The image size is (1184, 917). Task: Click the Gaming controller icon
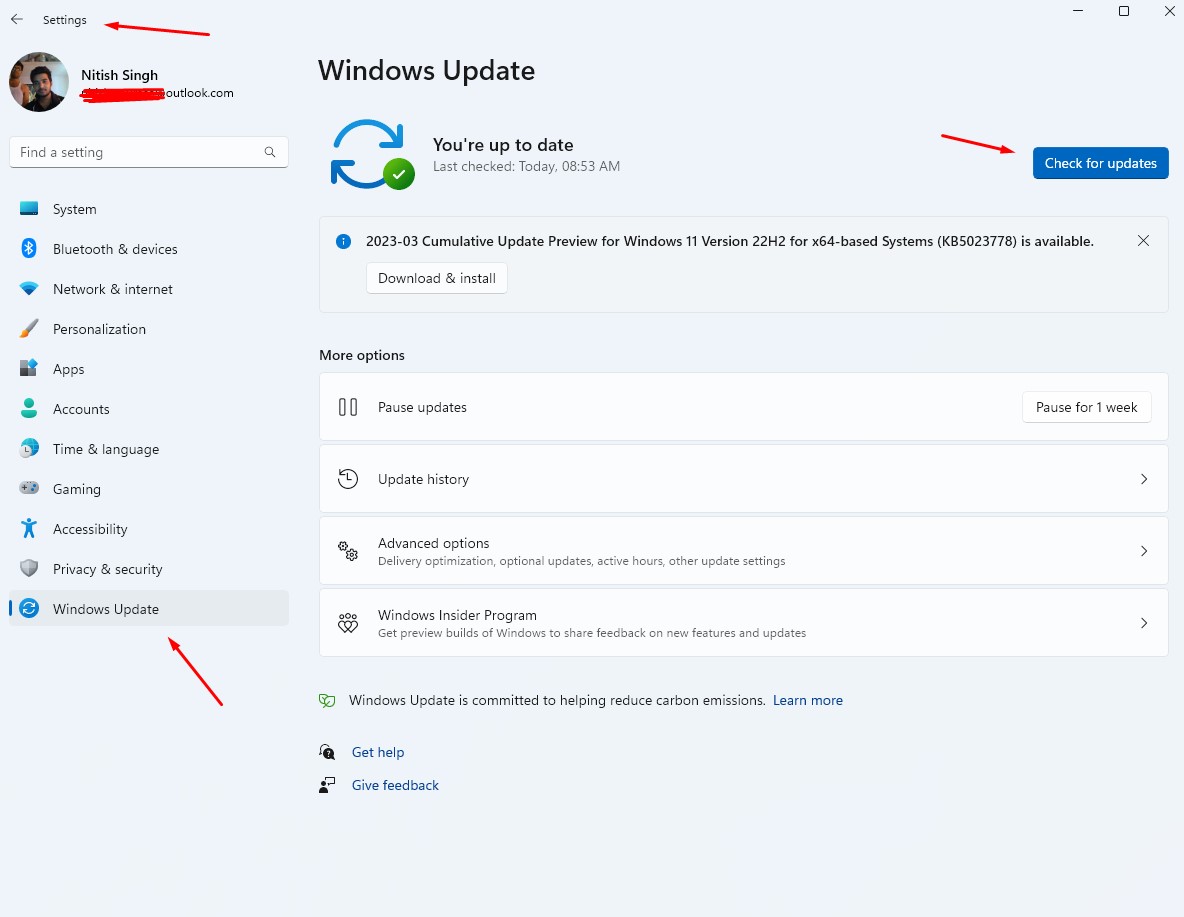click(29, 488)
